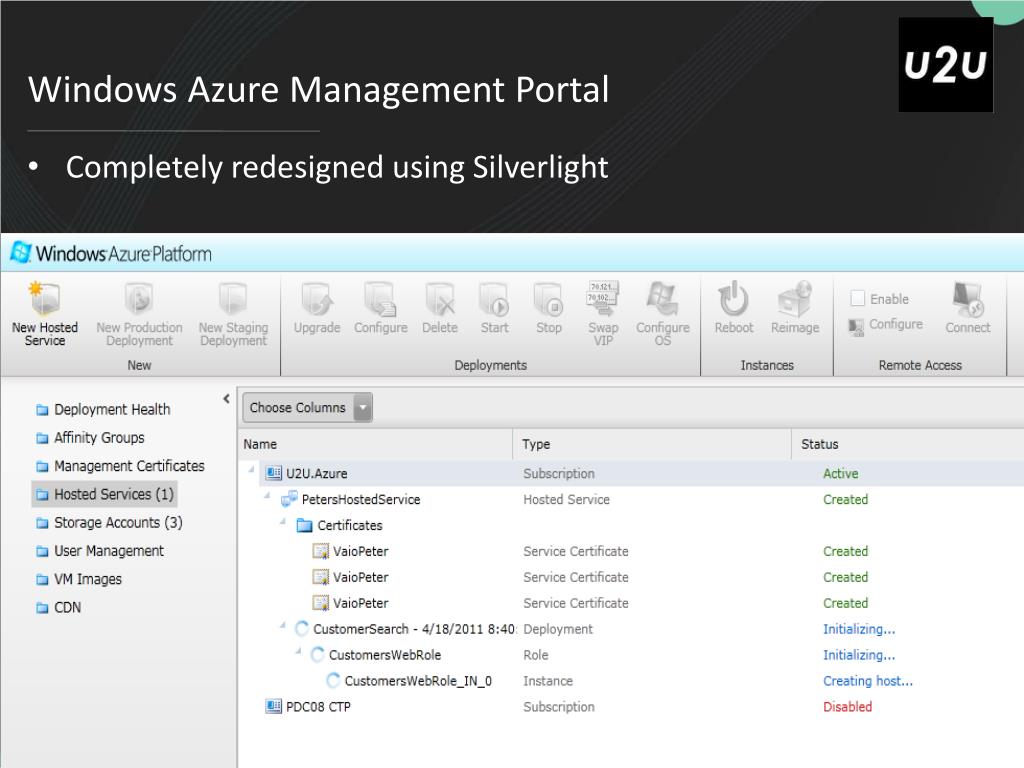
Task: Open Storage Accounts (3) in sidebar
Action: click(x=109, y=522)
